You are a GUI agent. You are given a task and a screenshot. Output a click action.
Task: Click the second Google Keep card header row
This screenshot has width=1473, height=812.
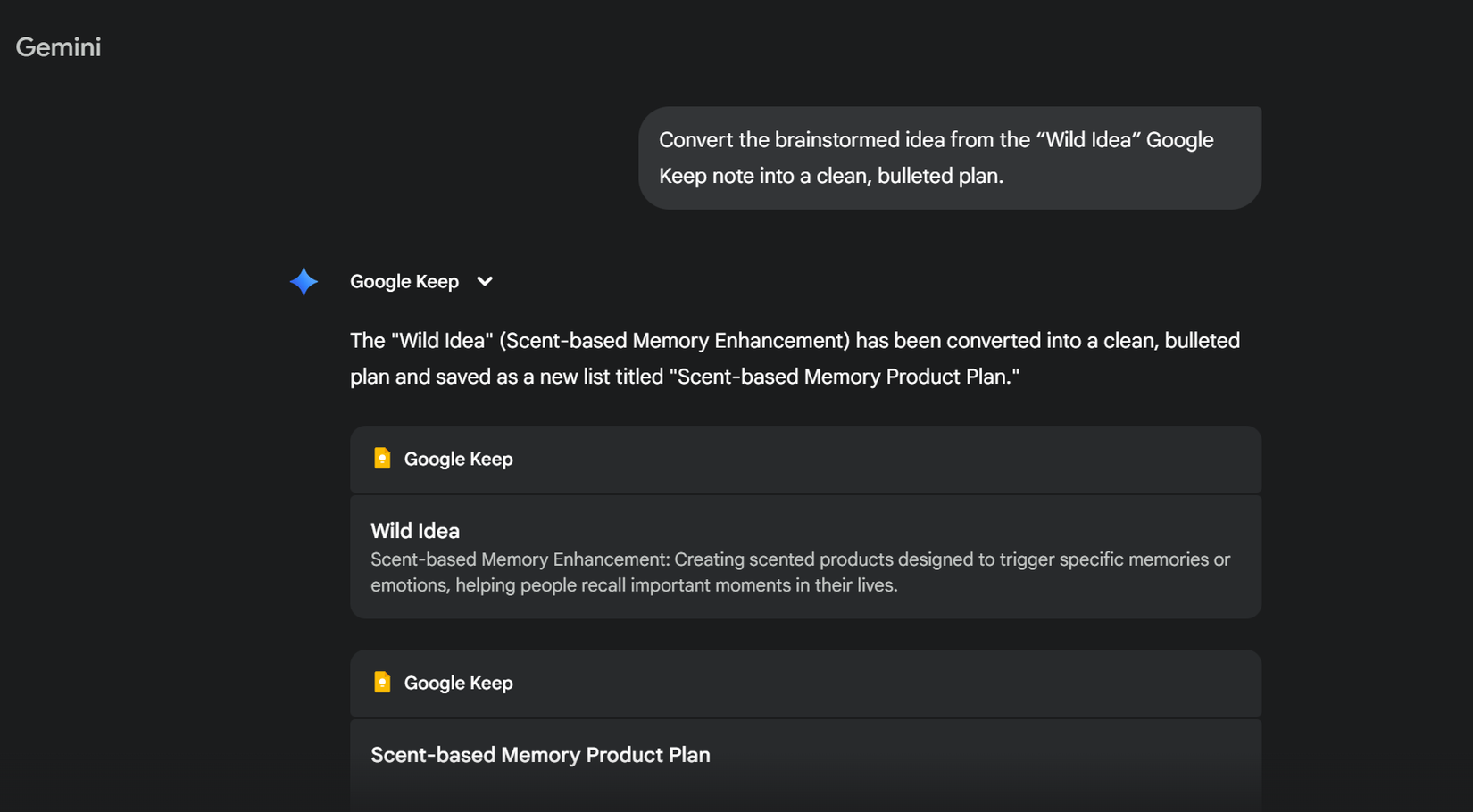click(x=803, y=683)
